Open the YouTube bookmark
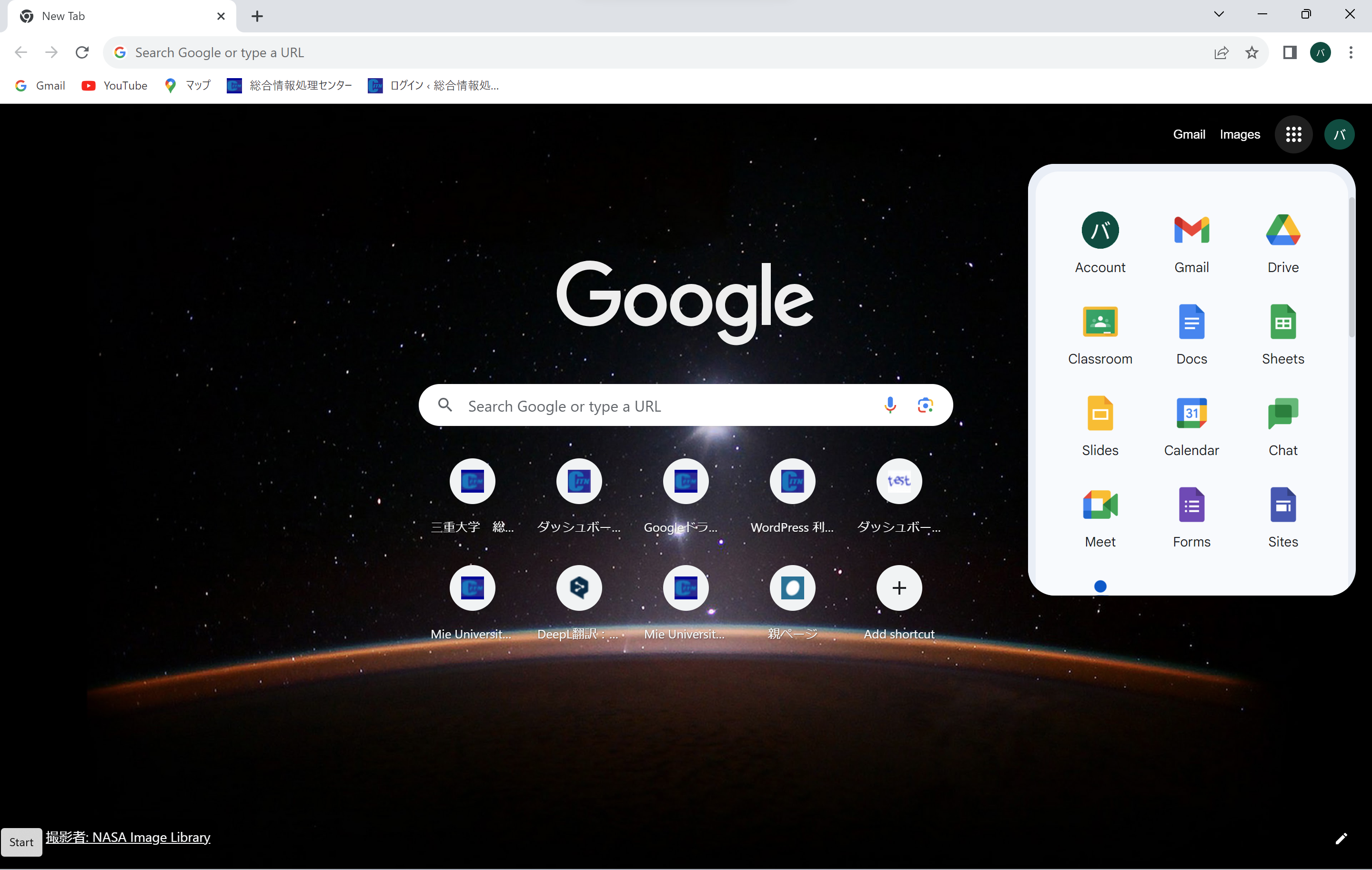The height and width of the screenshot is (870, 1372). (x=114, y=85)
